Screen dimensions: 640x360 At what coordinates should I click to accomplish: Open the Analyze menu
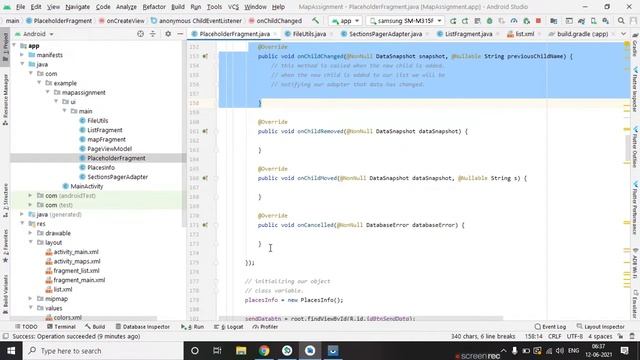(x=126, y=7)
